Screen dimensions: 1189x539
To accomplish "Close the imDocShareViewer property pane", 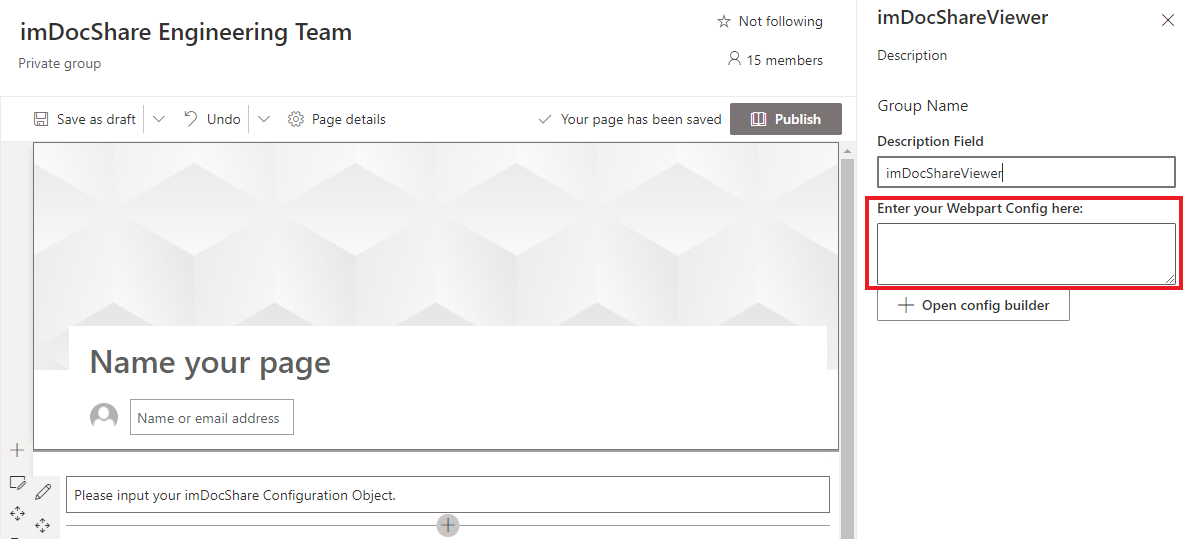I will coord(1168,20).
